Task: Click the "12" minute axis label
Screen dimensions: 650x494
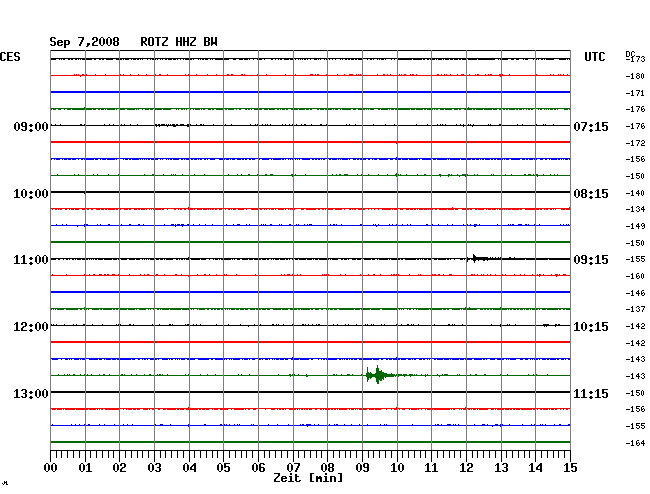Action: tap(466, 468)
